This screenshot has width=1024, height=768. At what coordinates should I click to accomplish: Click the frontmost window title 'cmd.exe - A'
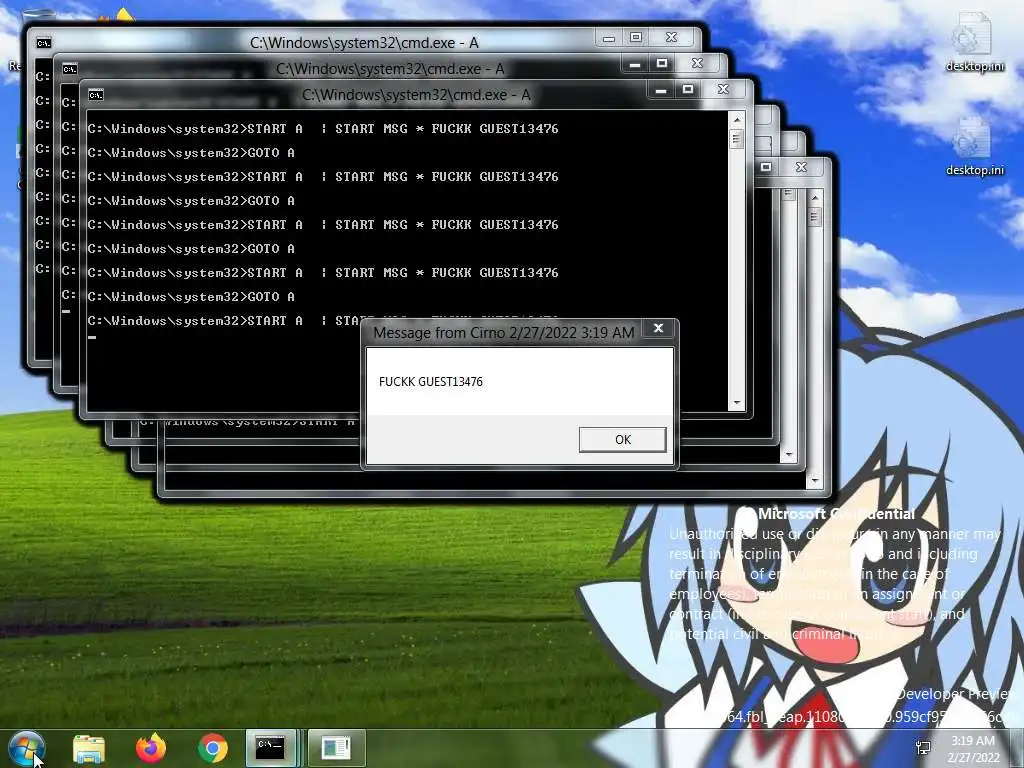(416, 95)
